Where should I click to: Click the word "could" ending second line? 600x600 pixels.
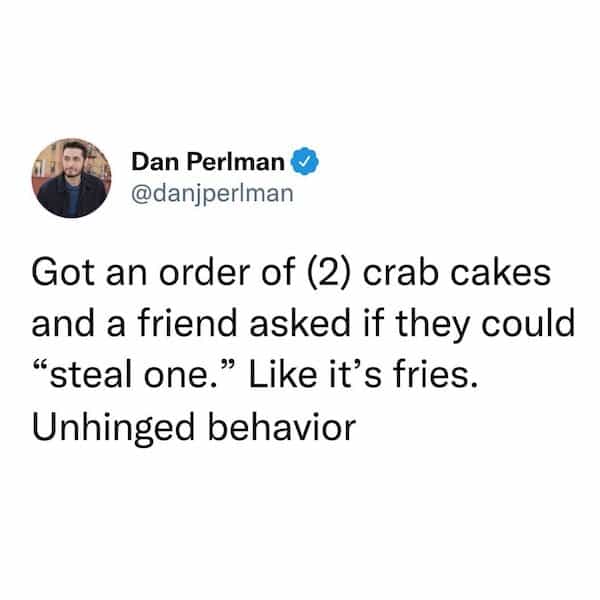click(528, 323)
